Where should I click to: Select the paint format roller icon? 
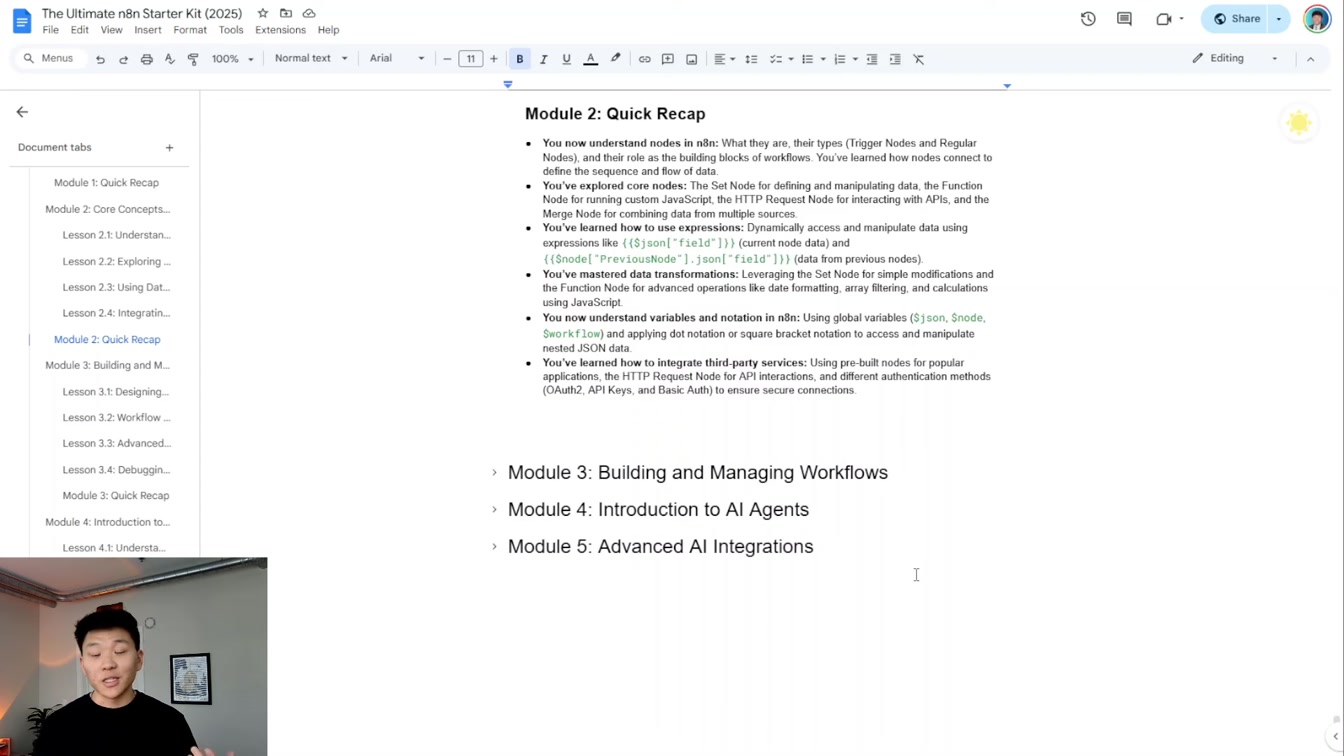tap(193, 59)
